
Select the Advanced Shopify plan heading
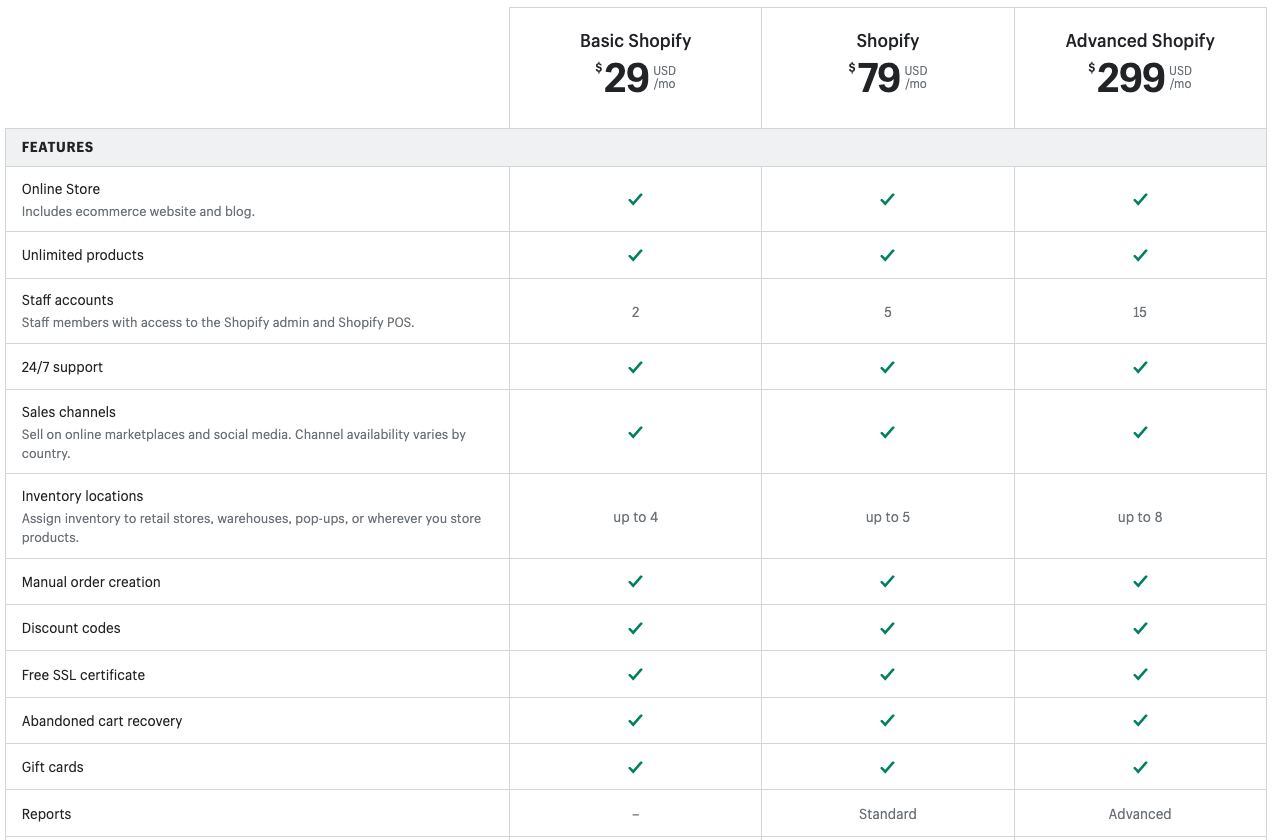pyautogui.click(x=1139, y=41)
